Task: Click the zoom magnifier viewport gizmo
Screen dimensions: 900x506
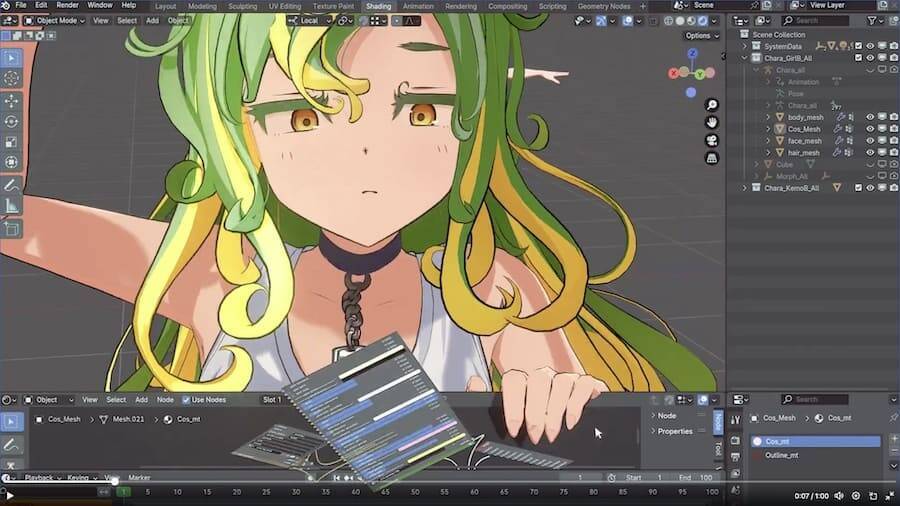Action: pyautogui.click(x=711, y=105)
